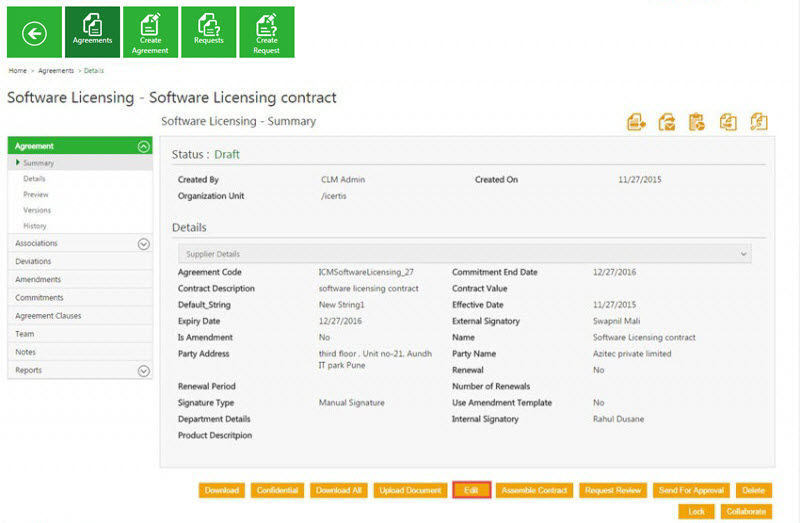Image resolution: width=800 pixels, height=523 pixels.
Task: Select Preview in the sidebar
Action: coord(36,194)
